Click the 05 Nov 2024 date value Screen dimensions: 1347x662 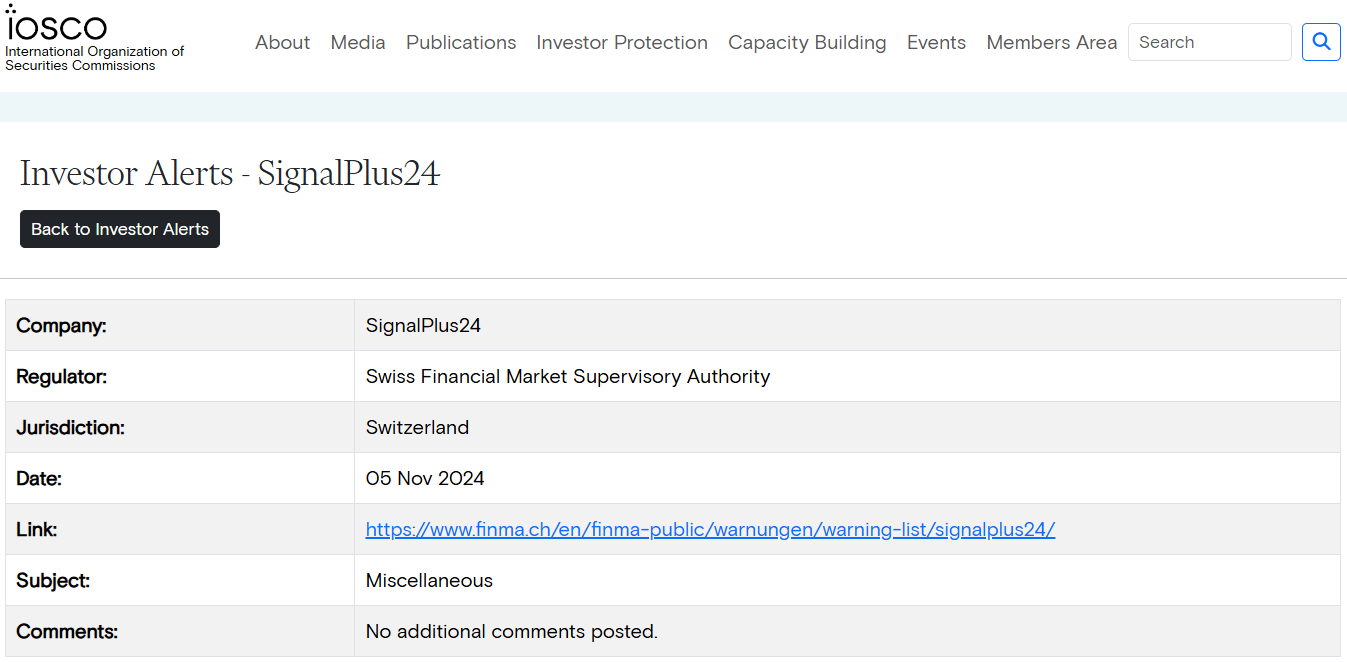[425, 479]
